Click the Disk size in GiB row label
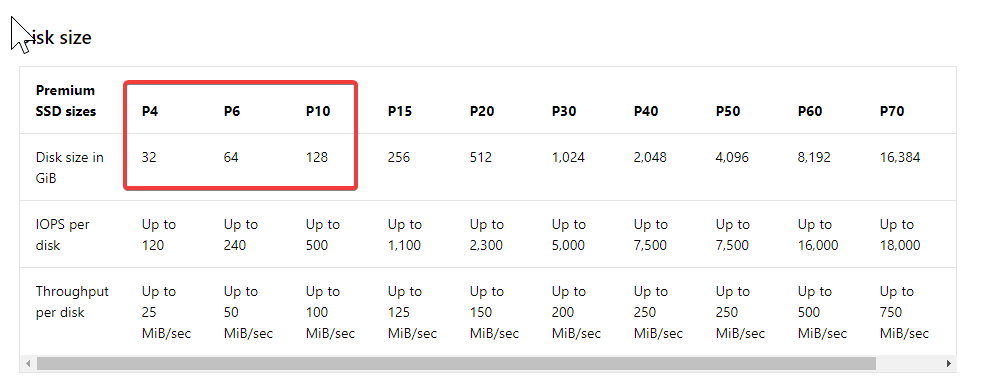The image size is (986, 387). tap(70, 167)
